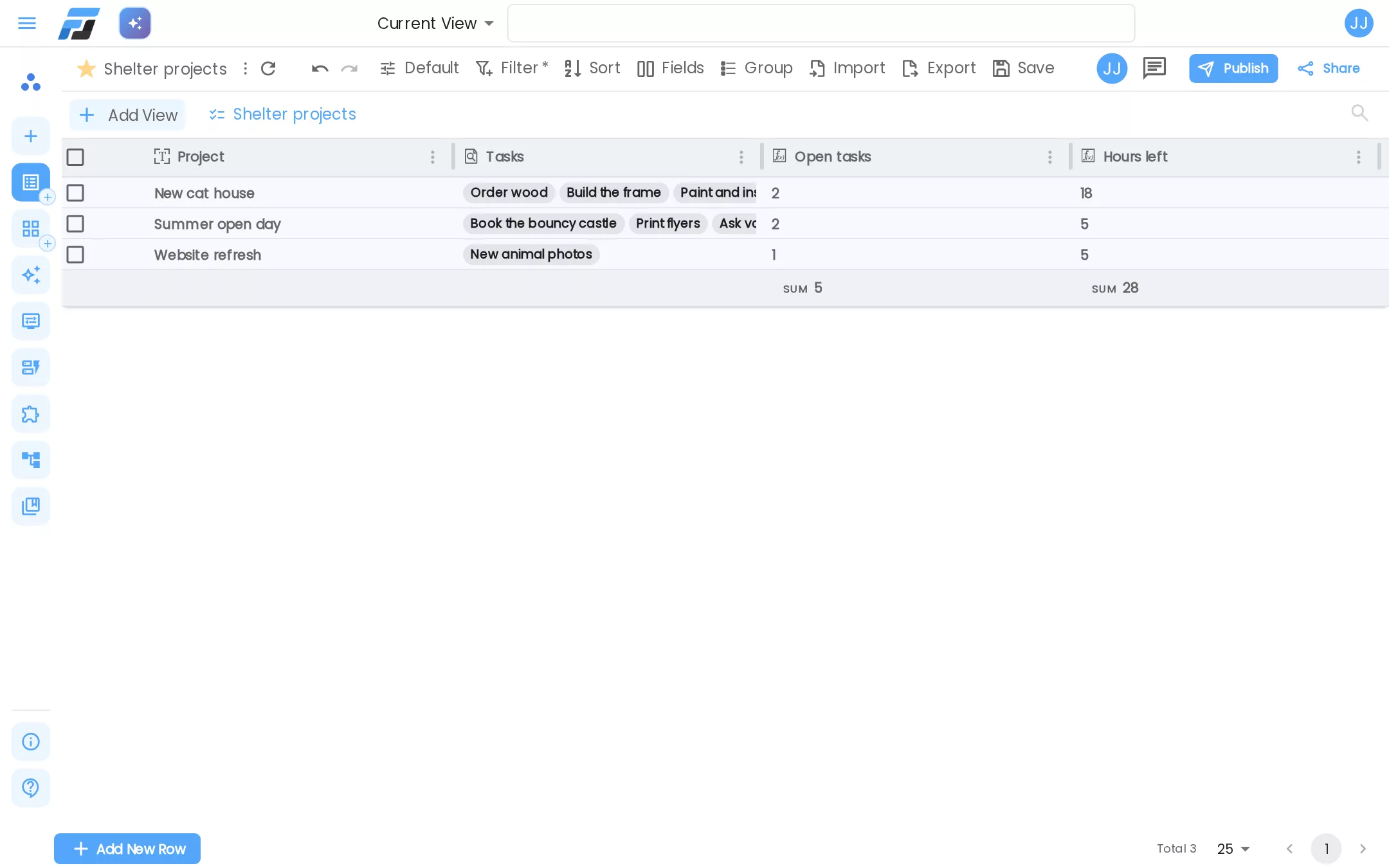Open the info icon in sidebar
This screenshot has height=868, width=1389.
click(x=30, y=741)
